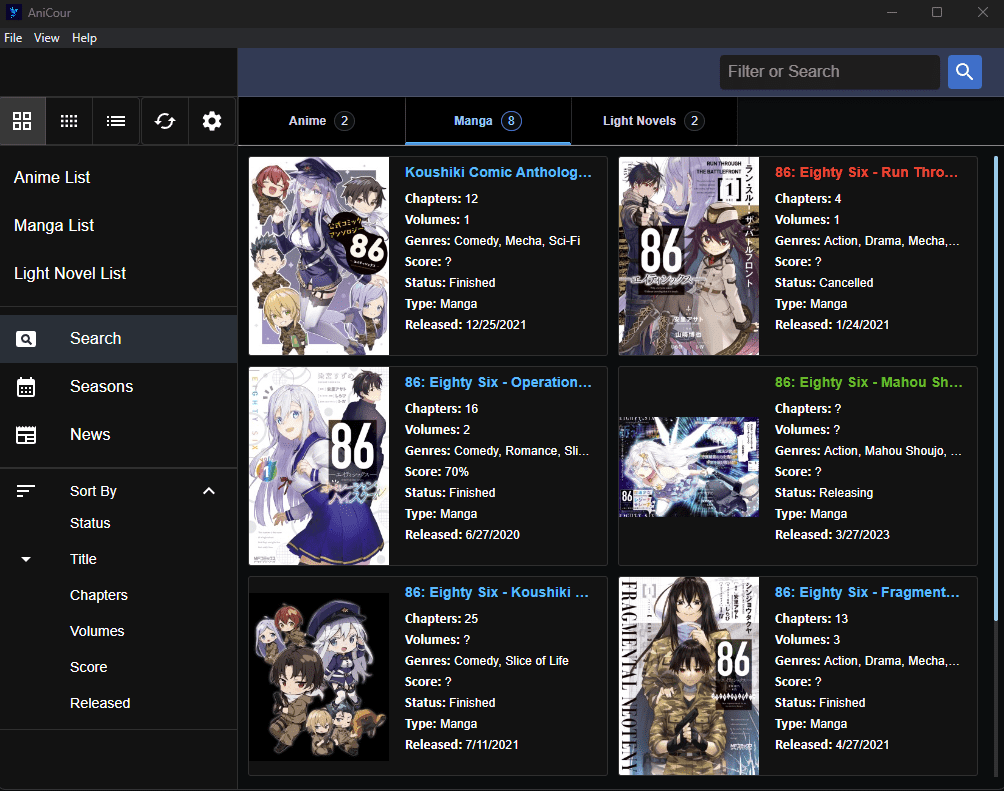Toggle sort direction arrow beside Title
The height and width of the screenshot is (791, 1004).
click(x=26, y=559)
